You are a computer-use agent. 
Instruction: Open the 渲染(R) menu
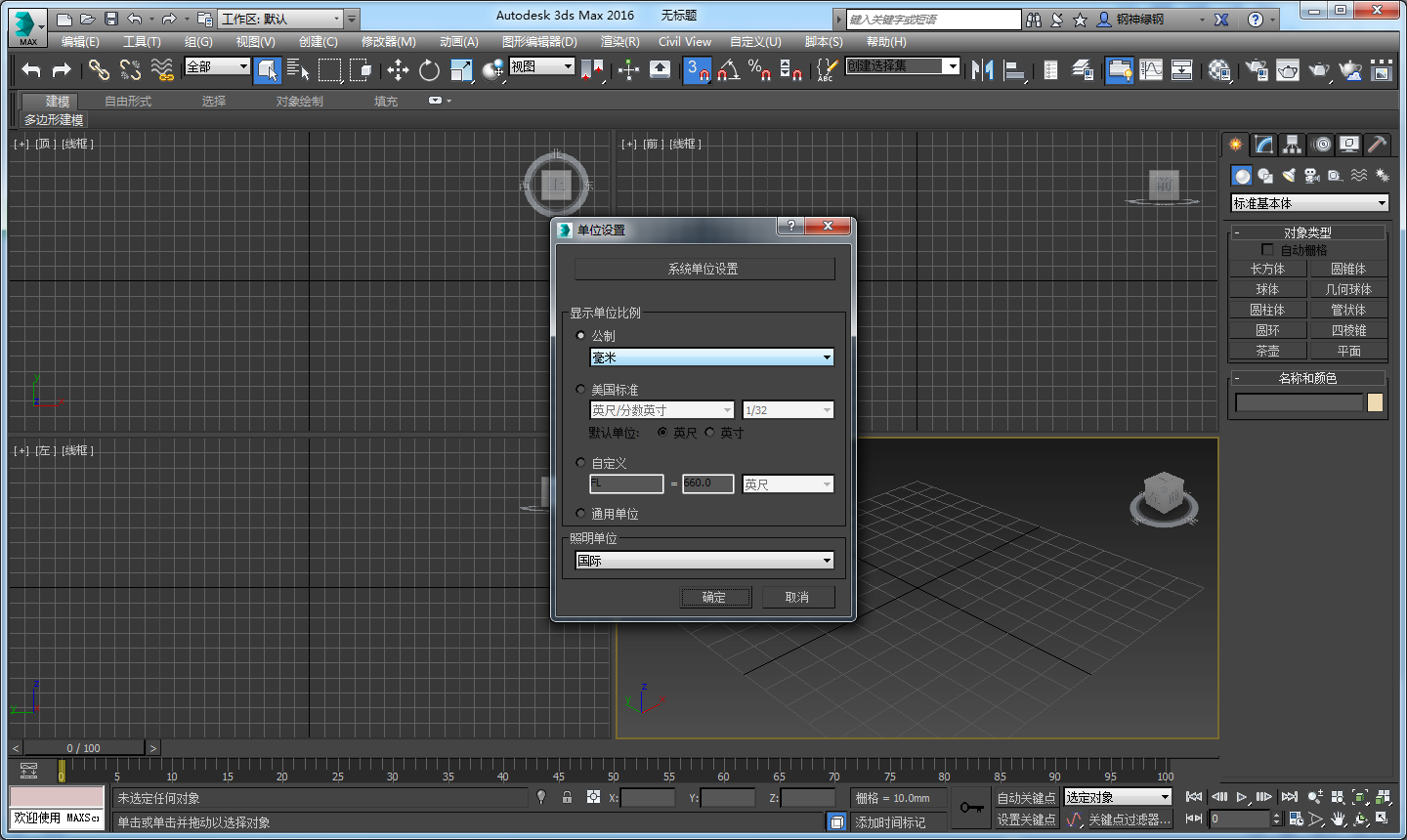[x=619, y=42]
